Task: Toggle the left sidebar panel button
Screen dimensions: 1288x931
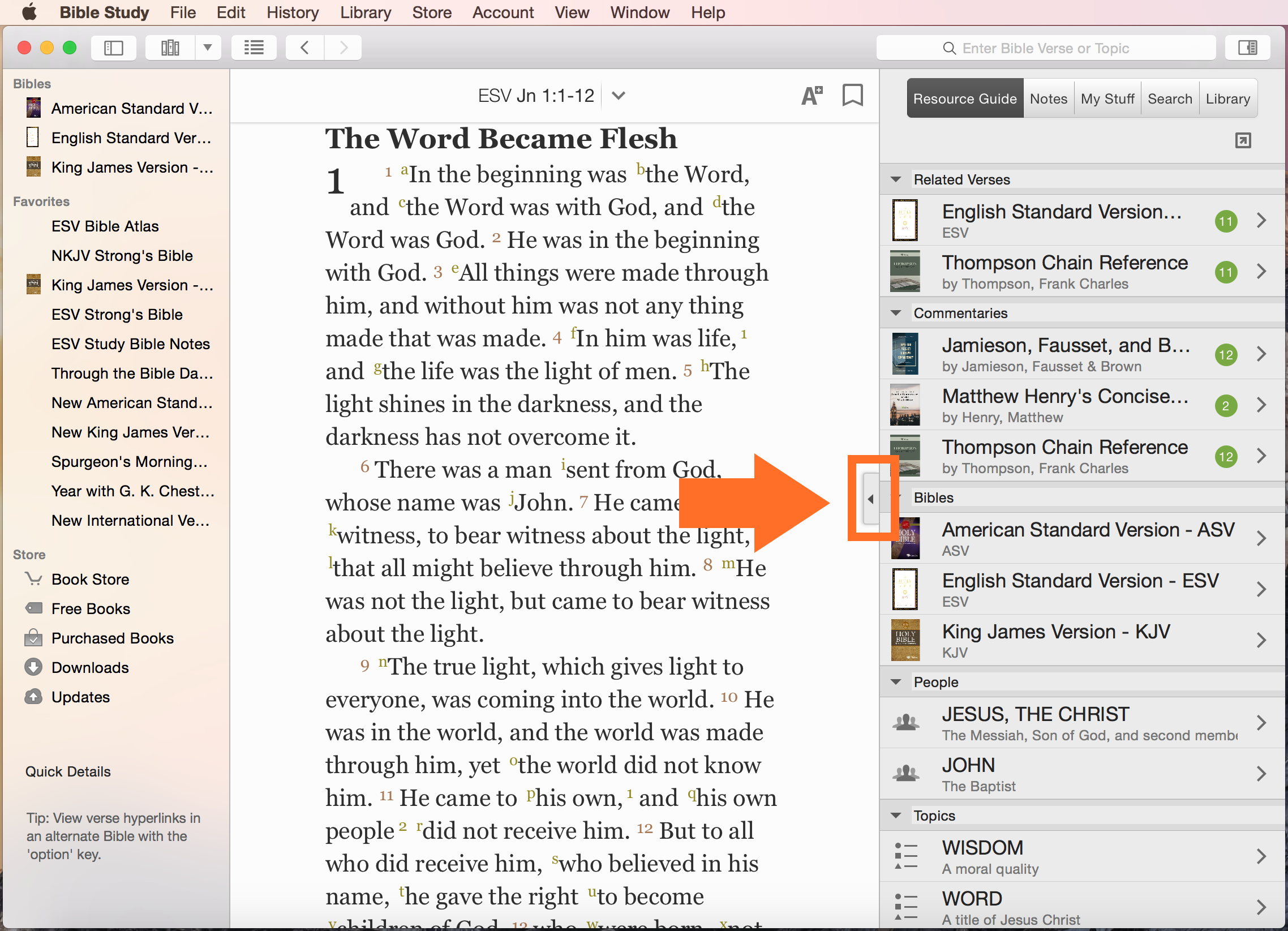Action: (x=114, y=48)
